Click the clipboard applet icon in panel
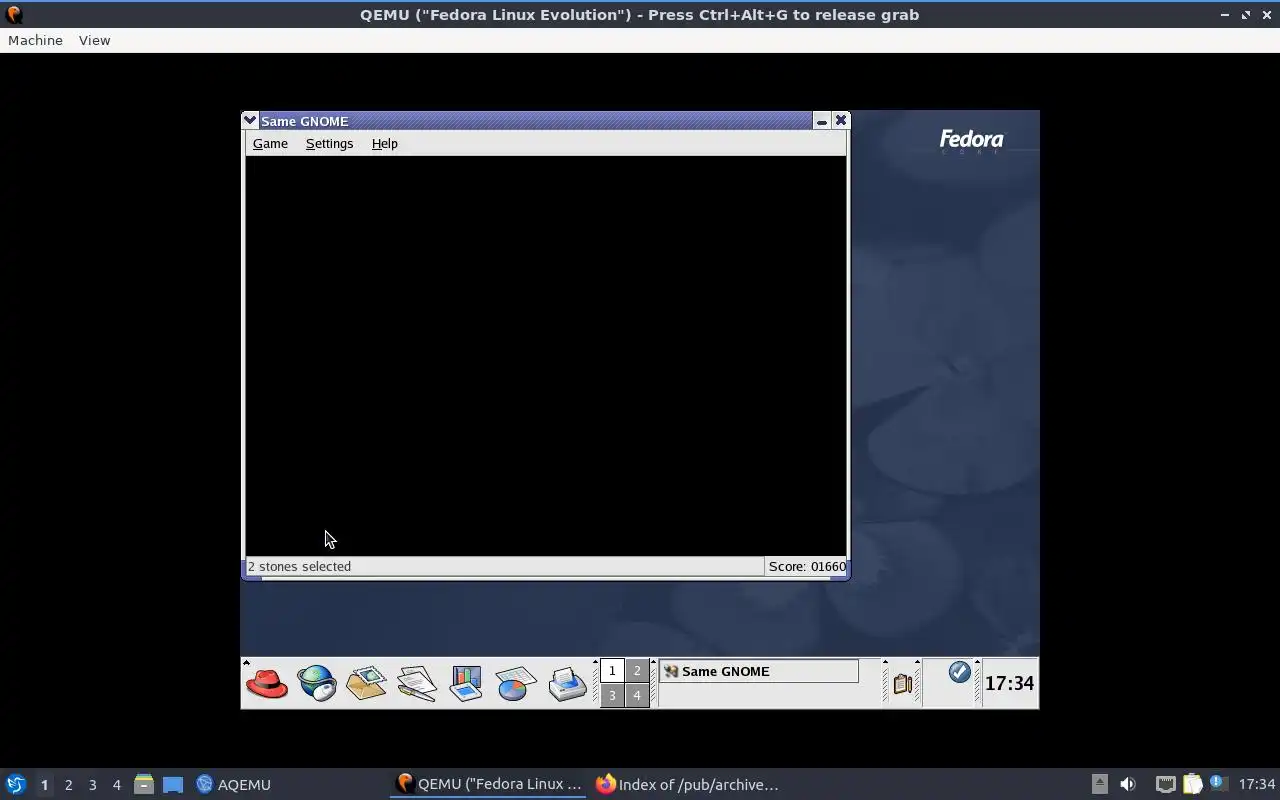Viewport: 1280px width, 800px height. click(x=902, y=684)
